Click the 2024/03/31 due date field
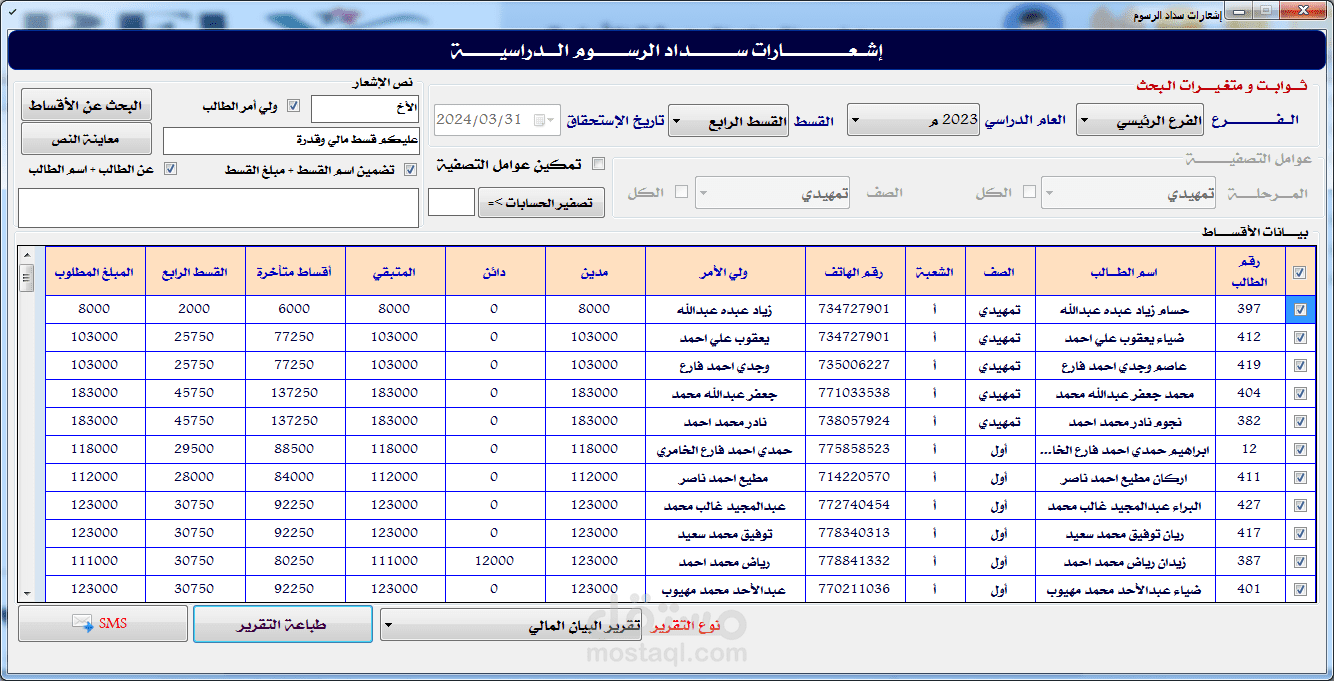The image size is (1334, 681). point(497,120)
